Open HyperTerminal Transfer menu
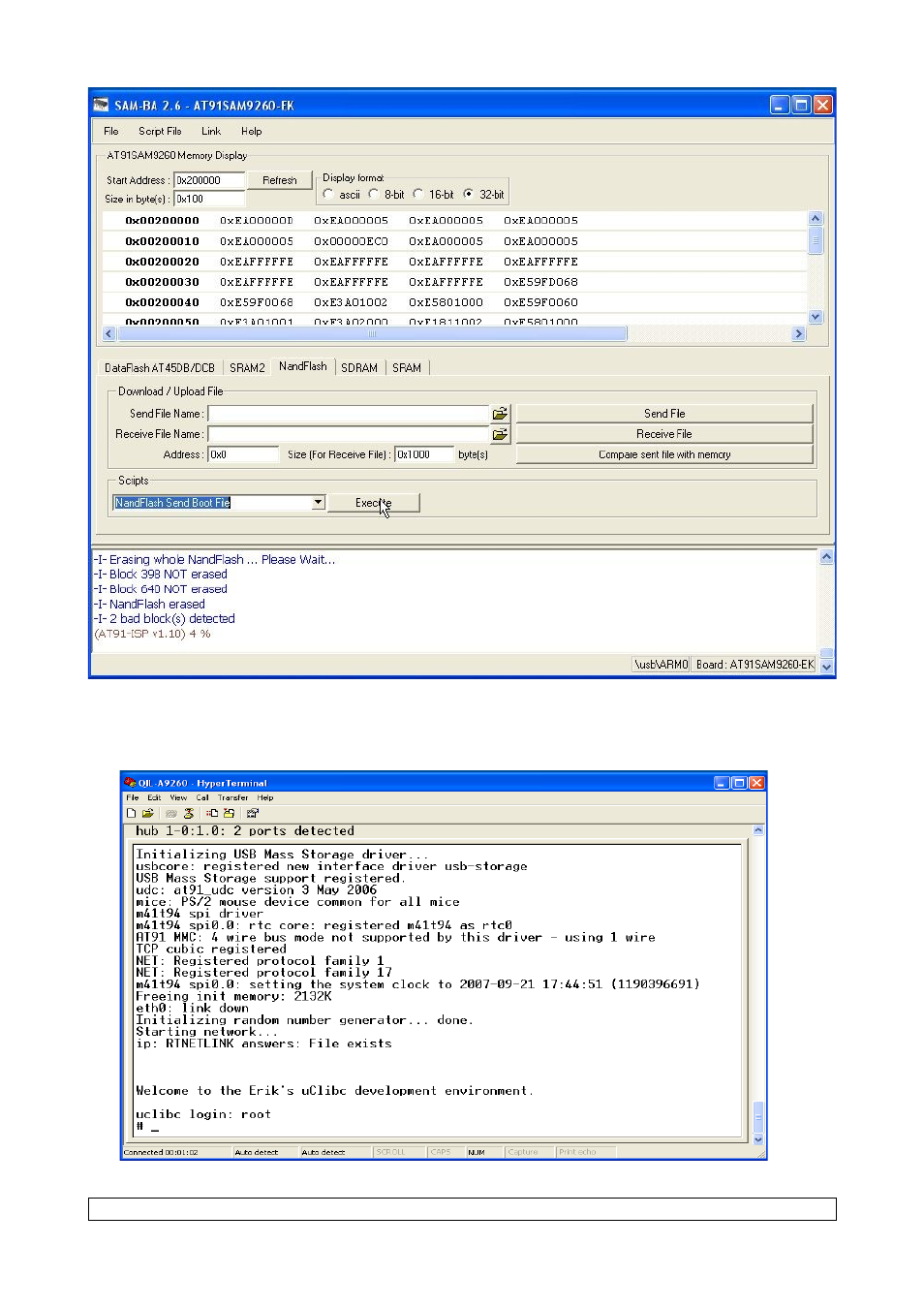Screen dimensions: 924x1308 [x=232, y=797]
